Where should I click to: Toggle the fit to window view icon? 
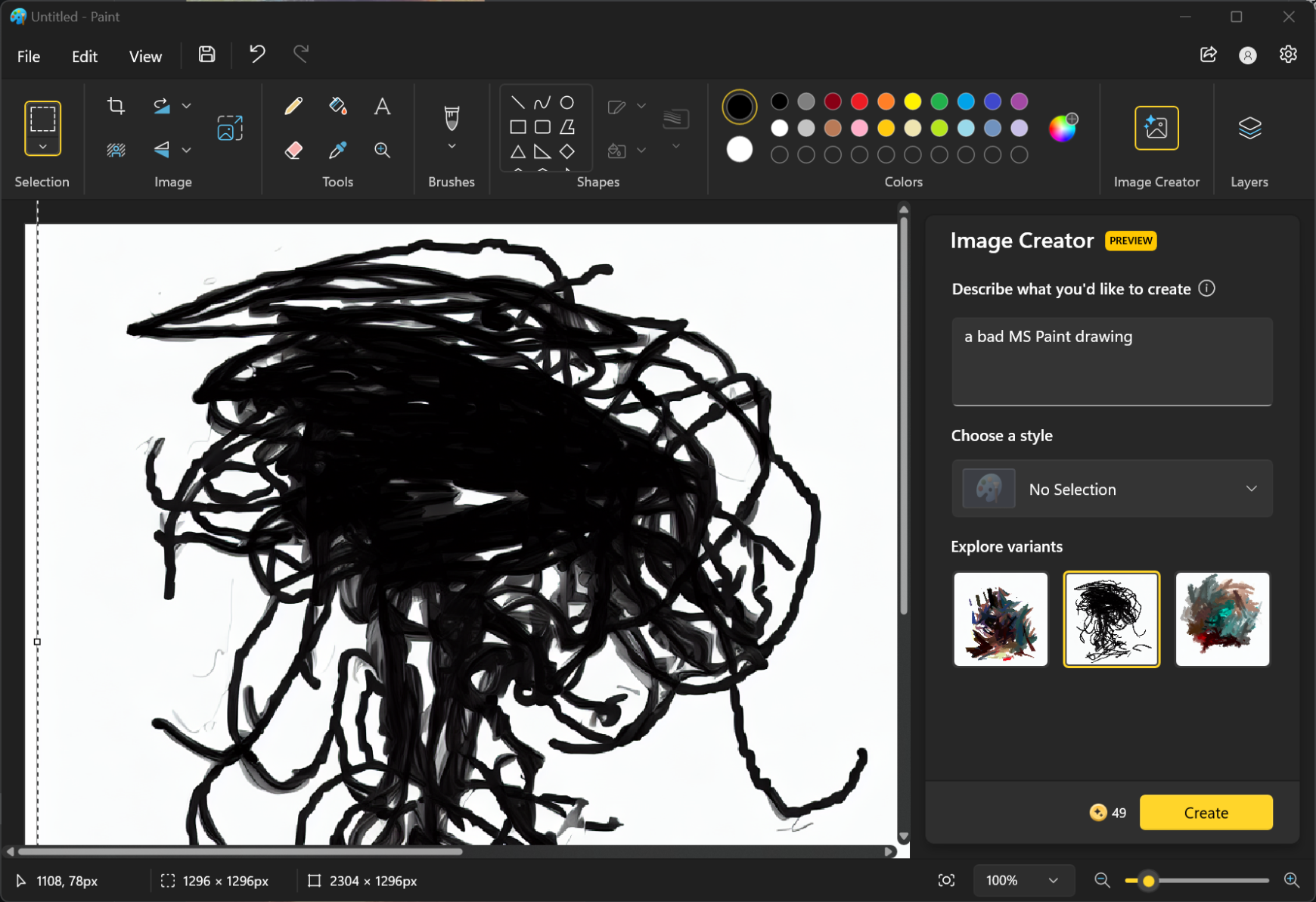point(946,880)
